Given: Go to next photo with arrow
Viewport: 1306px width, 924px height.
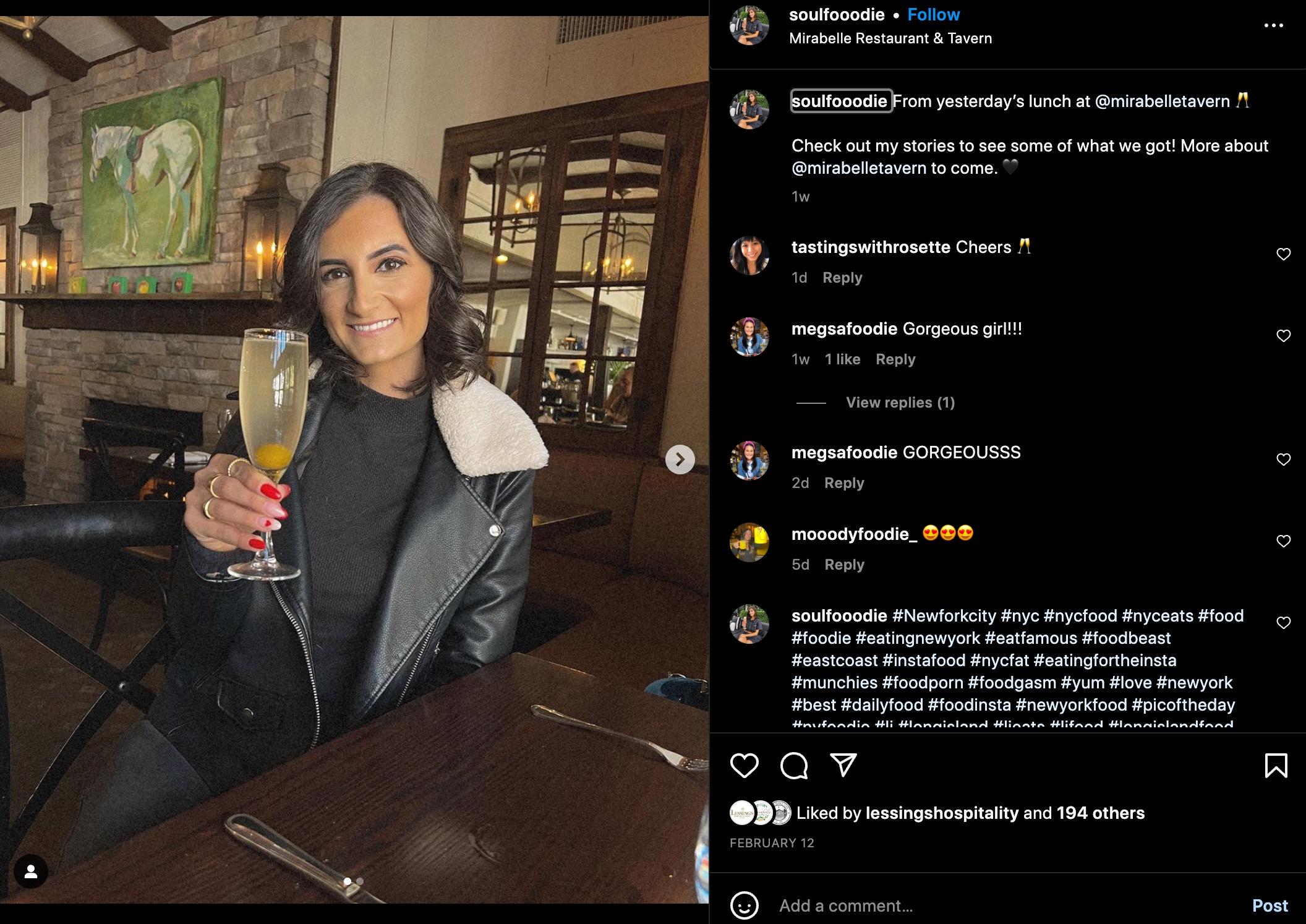Looking at the screenshot, I should pyautogui.click(x=680, y=460).
